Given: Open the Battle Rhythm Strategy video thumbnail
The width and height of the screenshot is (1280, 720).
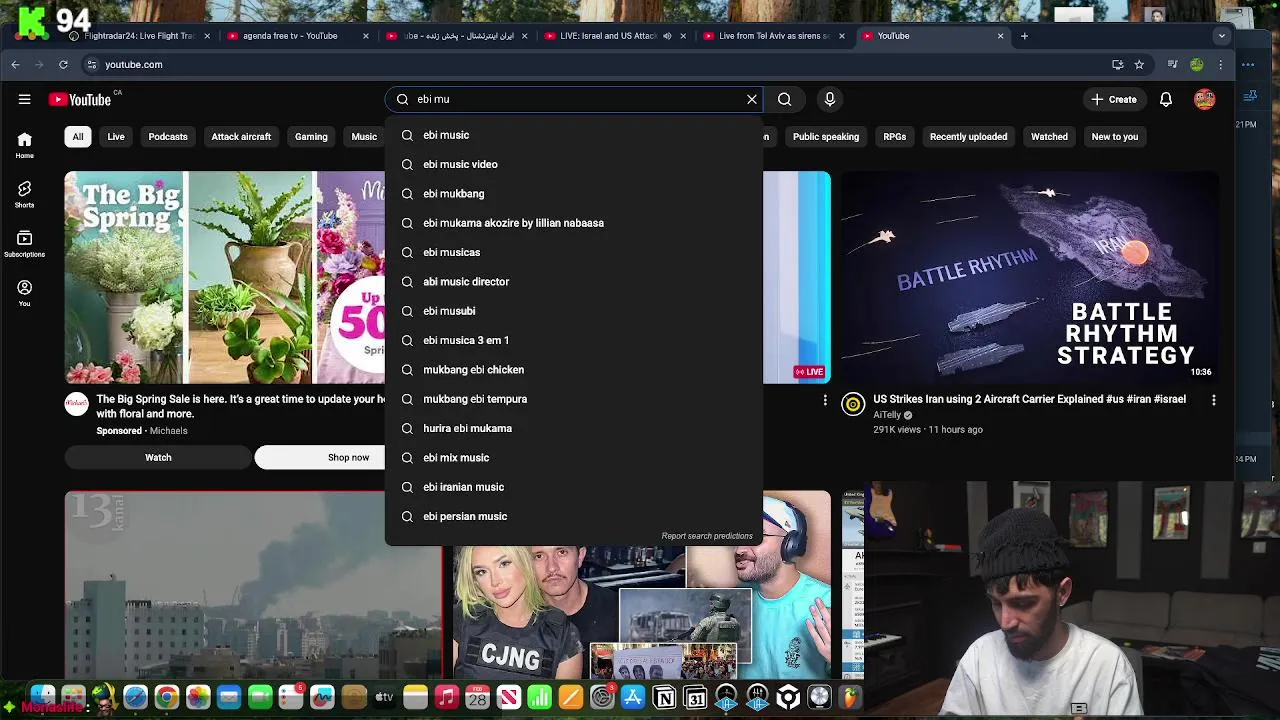Looking at the screenshot, I should (1030, 277).
